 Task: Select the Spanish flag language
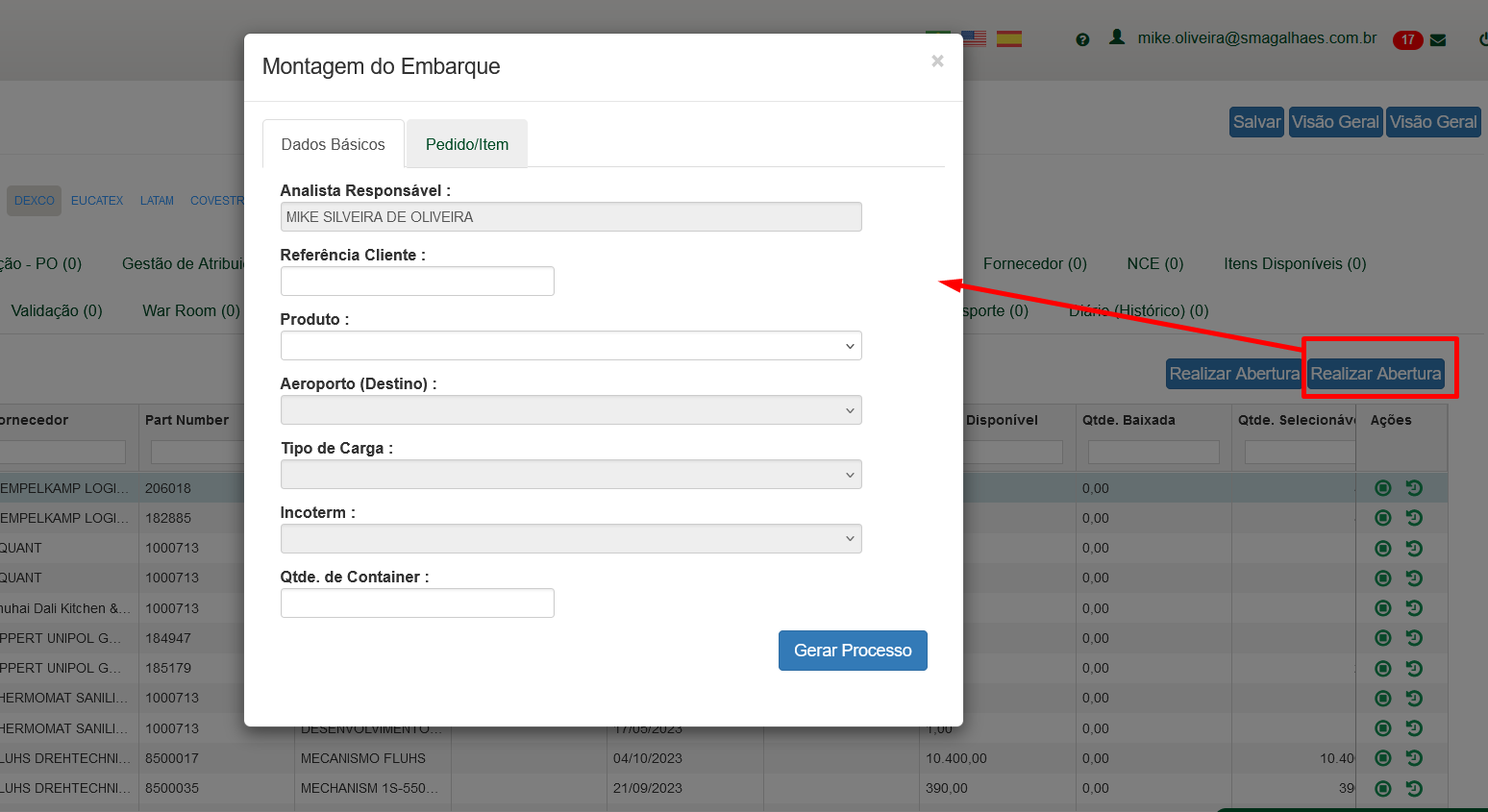pyautogui.click(x=1009, y=38)
